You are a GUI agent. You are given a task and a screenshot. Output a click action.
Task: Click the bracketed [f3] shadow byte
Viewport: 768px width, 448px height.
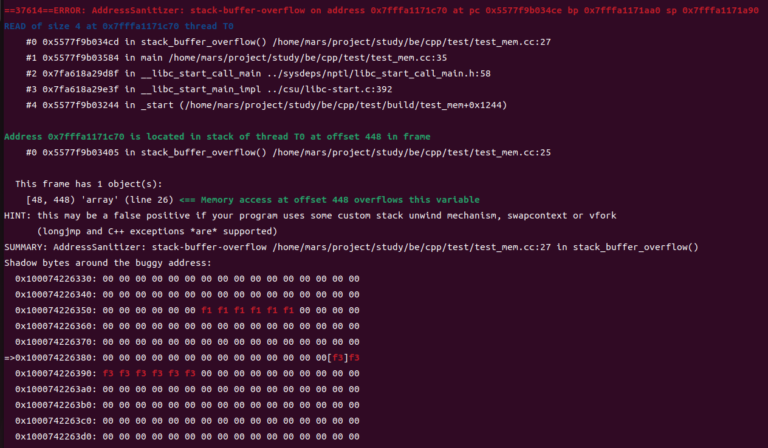337,357
